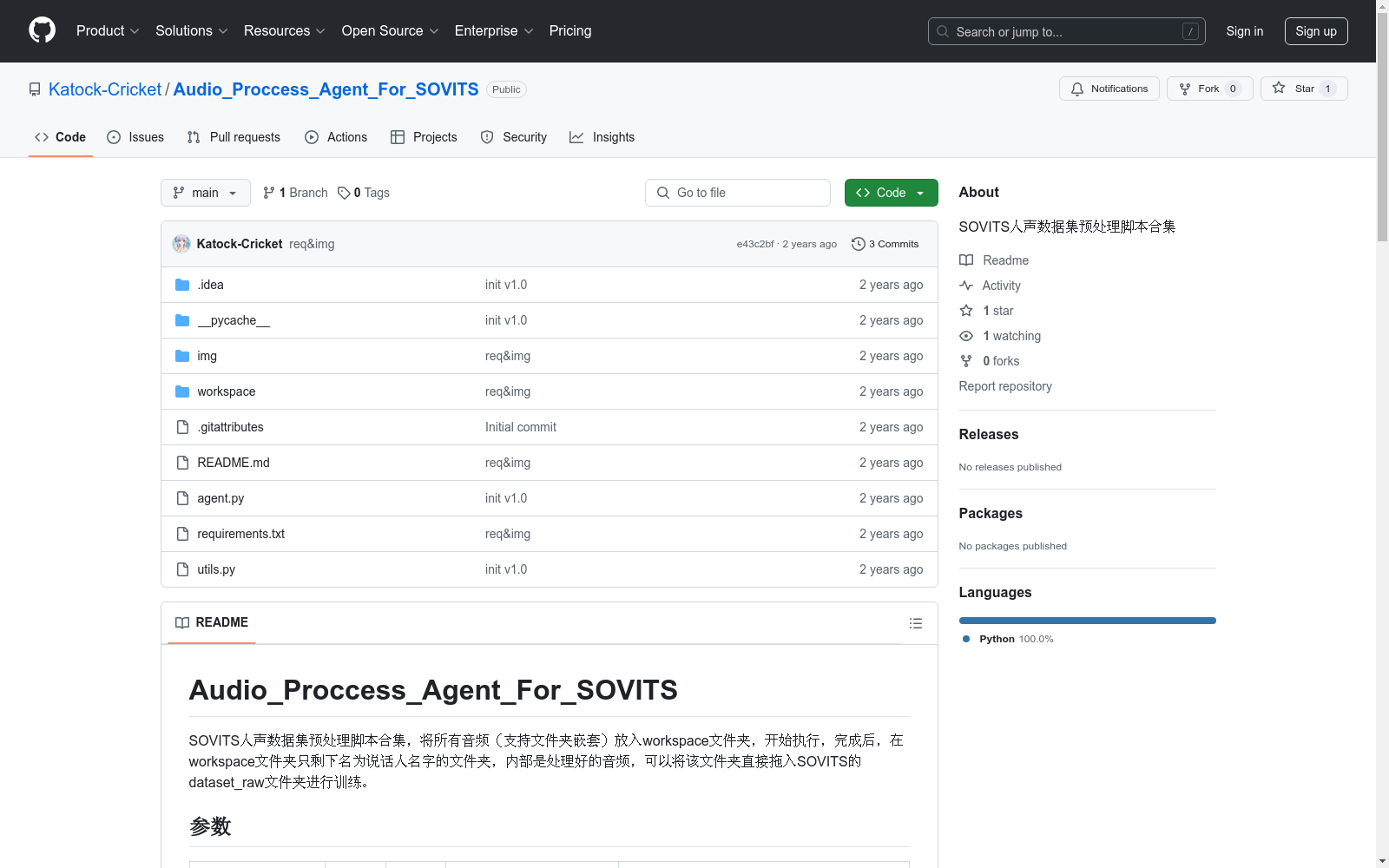The width and height of the screenshot is (1389, 868).
Task: Open the Pull requests tab
Action: [x=234, y=137]
